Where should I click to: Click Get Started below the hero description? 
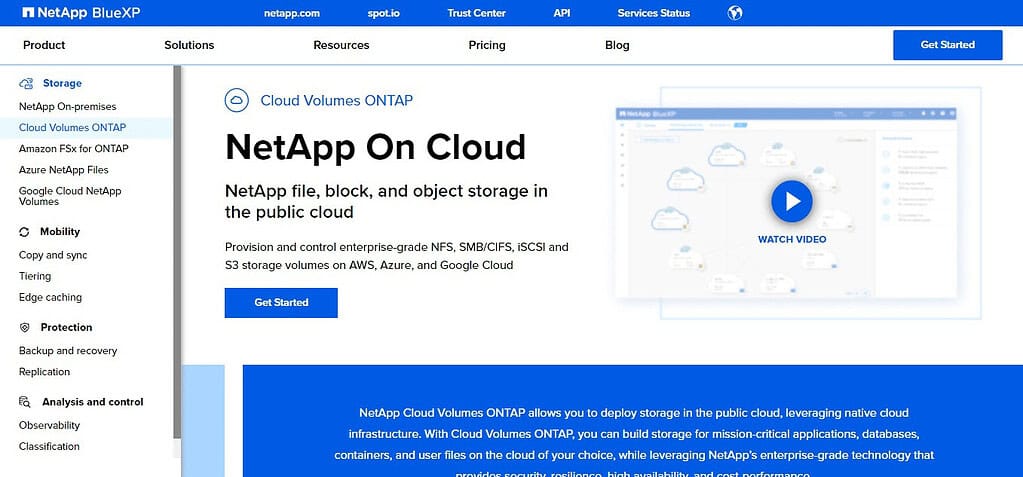click(281, 303)
